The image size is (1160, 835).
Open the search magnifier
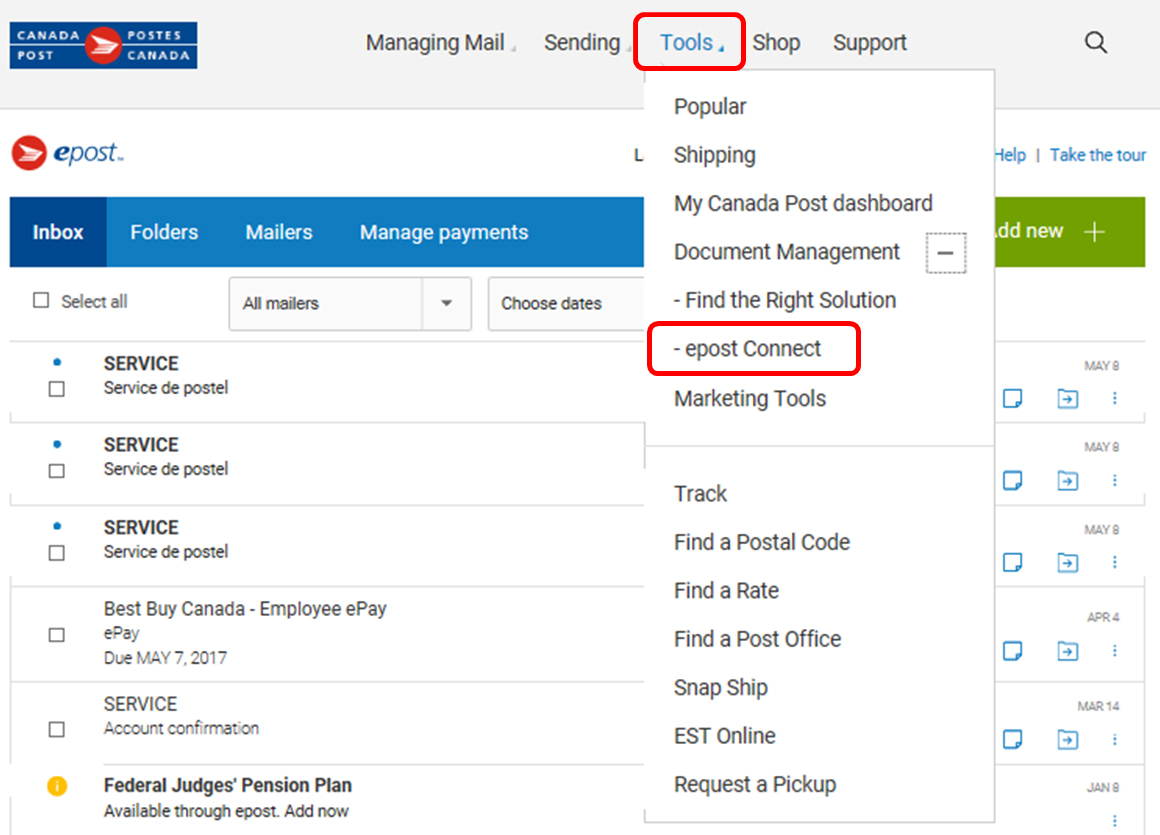pyautogui.click(x=1095, y=42)
